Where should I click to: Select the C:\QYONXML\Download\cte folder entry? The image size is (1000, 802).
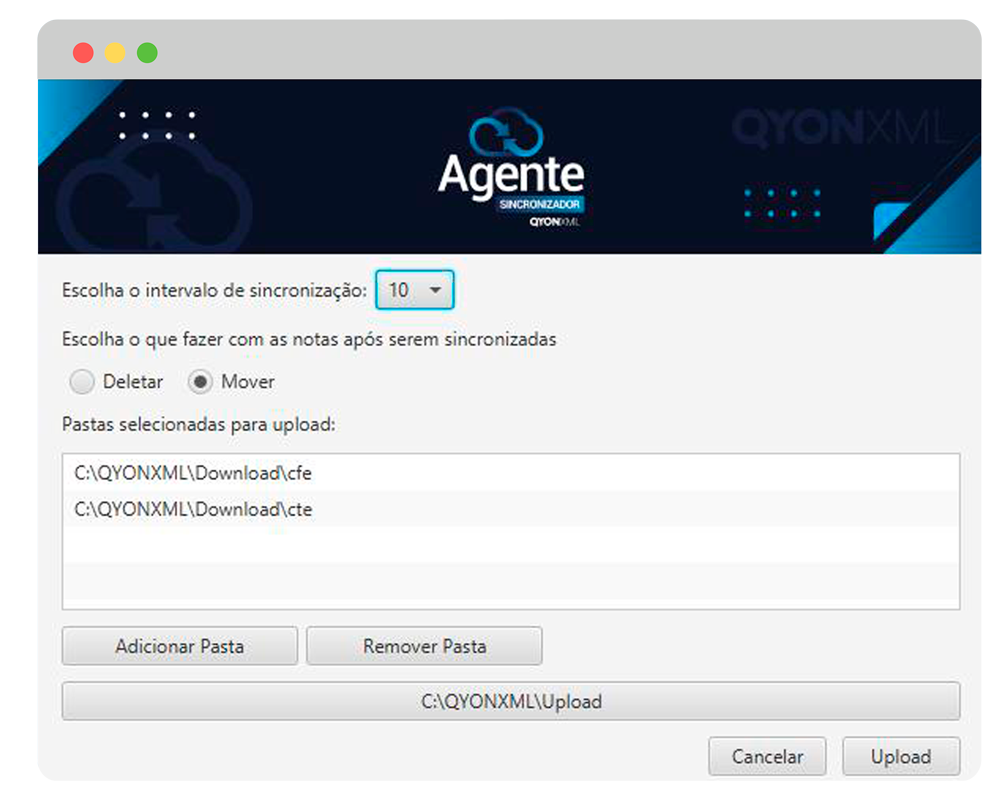click(x=194, y=509)
